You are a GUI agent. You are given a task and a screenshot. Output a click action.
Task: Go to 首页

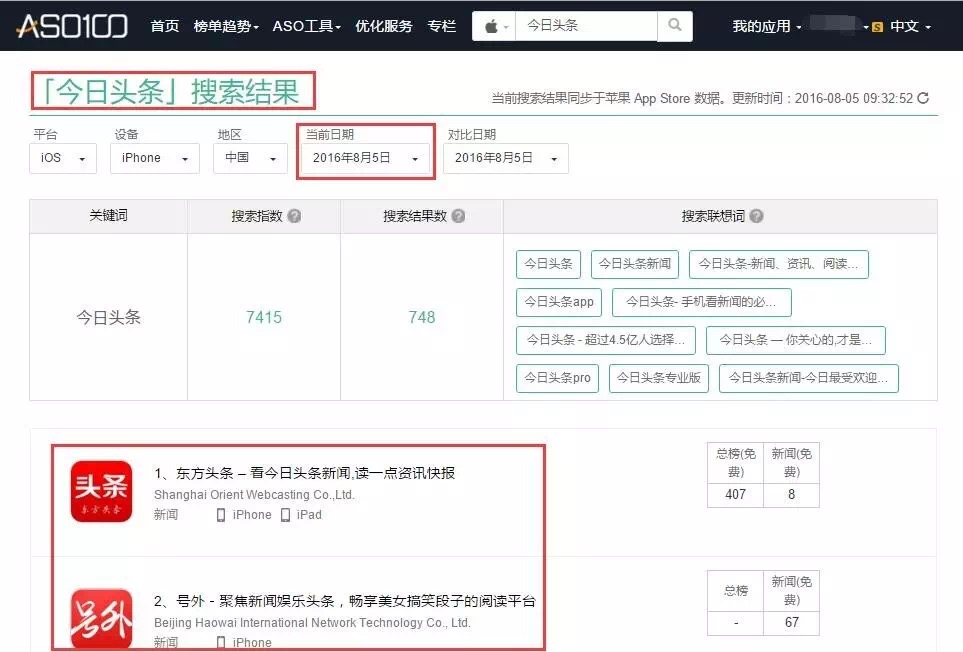165,26
